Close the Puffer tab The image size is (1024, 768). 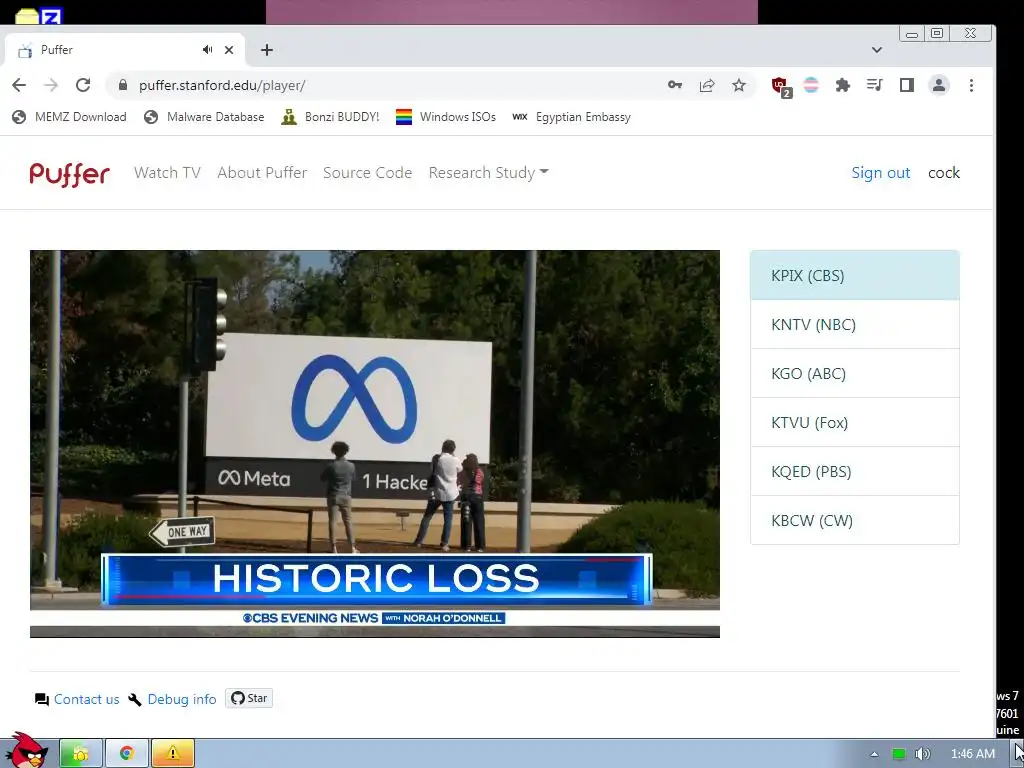[x=229, y=50]
